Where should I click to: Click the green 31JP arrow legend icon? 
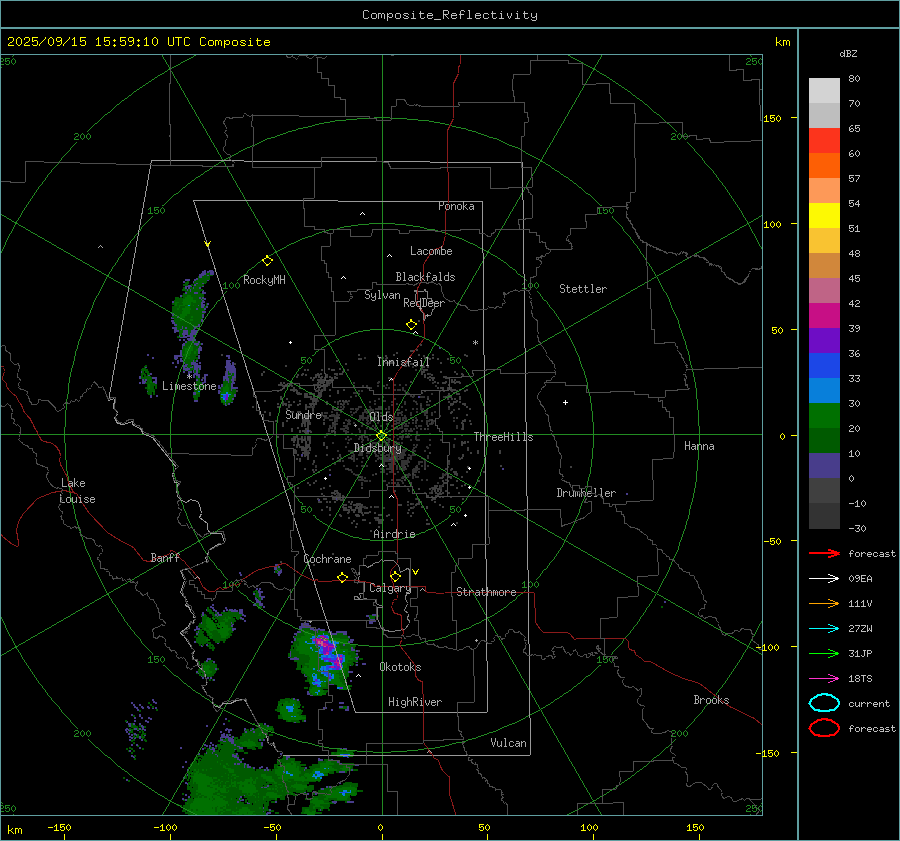(x=824, y=653)
